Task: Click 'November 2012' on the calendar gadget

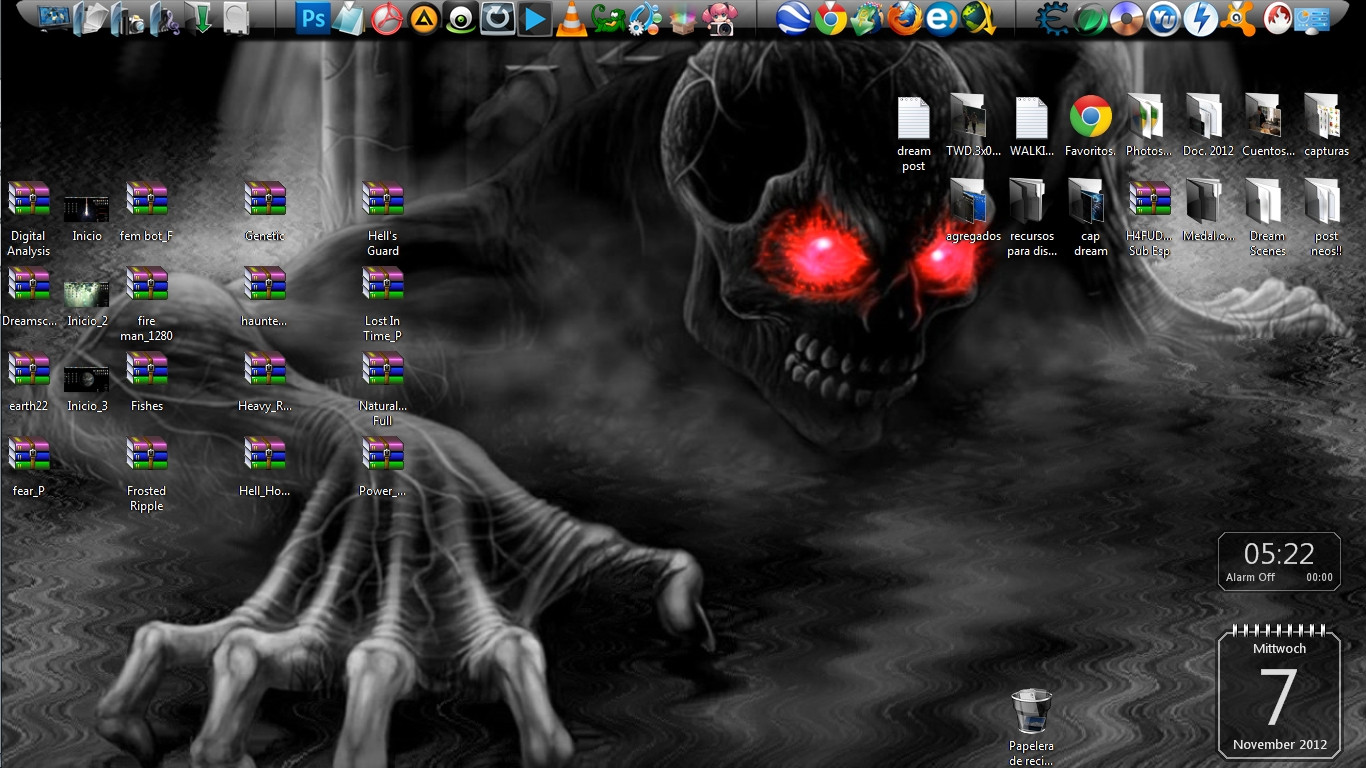Action: tap(1280, 745)
